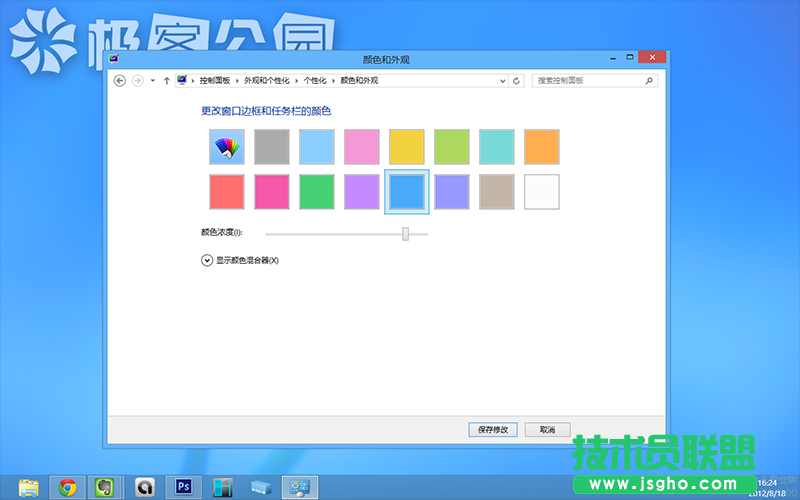Refresh the Control Panel page
Image resolution: width=800 pixels, height=500 pixels.
(x=516, y=81)
